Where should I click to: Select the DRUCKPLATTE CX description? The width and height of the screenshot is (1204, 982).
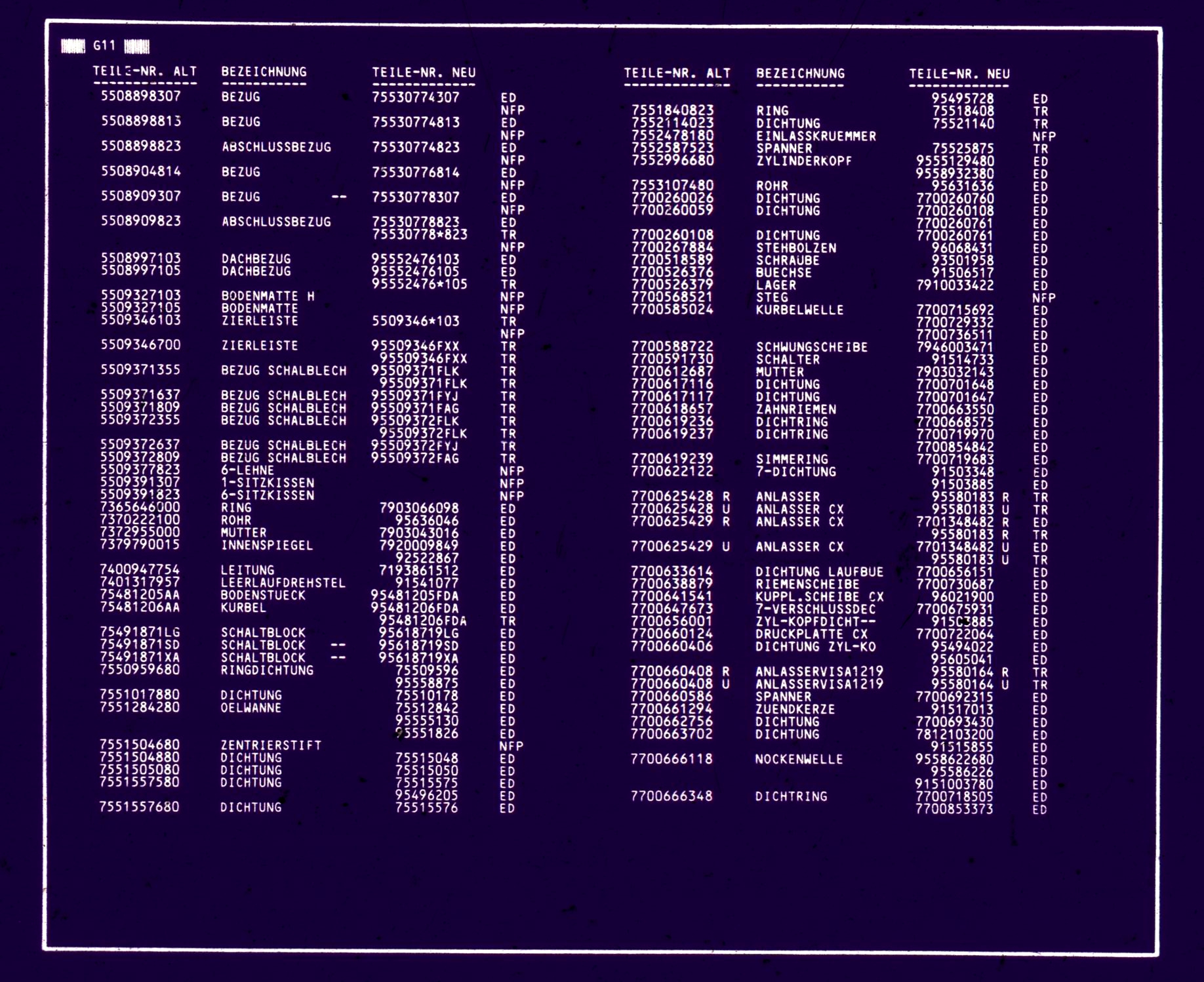click(x=811, y=634)
